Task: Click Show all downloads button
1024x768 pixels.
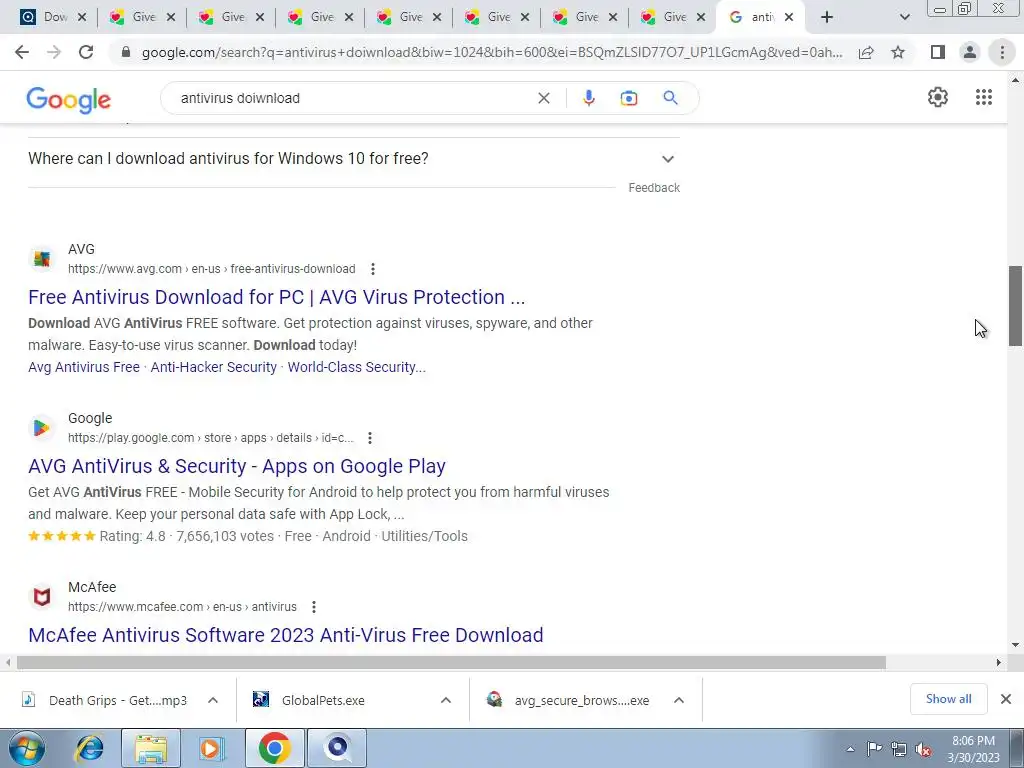Action: tap(948, 699)
